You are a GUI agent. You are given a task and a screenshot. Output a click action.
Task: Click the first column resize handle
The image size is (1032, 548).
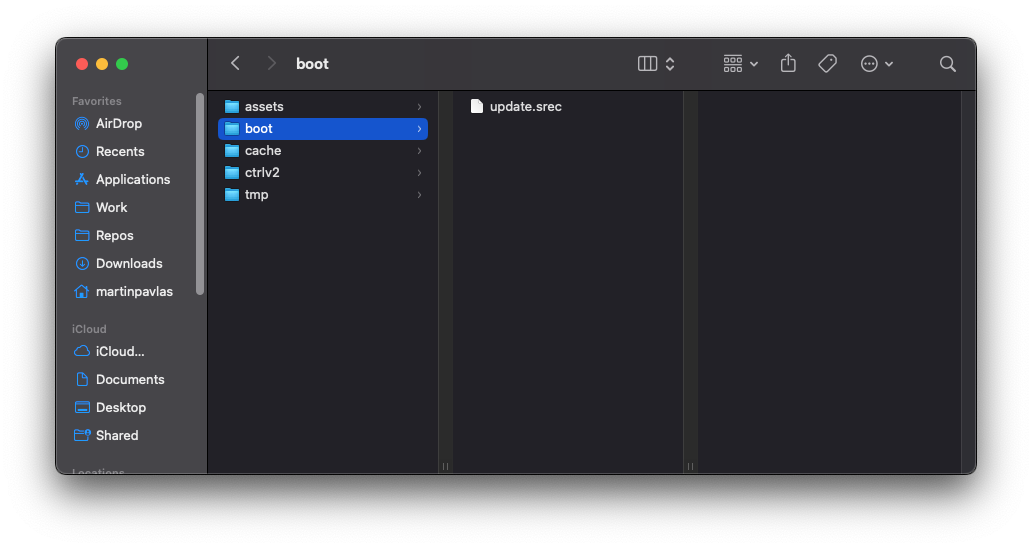point(446,466)
